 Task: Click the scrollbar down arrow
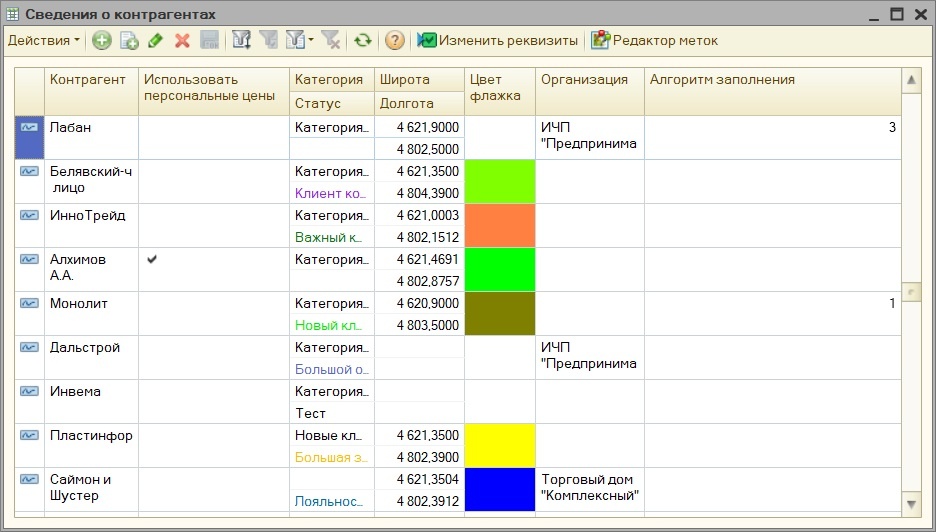911,504
